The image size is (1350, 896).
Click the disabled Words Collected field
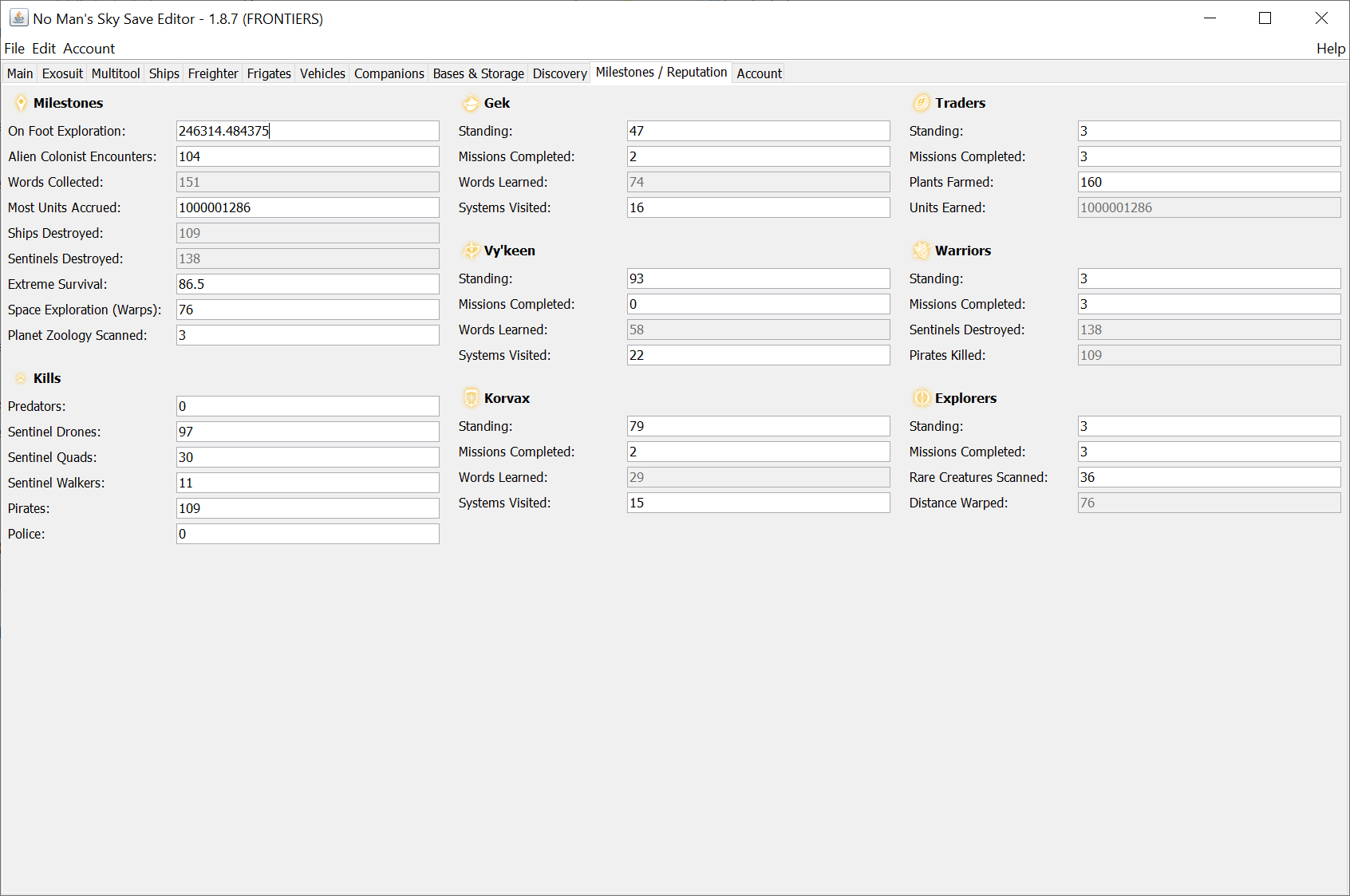(307, 182)
